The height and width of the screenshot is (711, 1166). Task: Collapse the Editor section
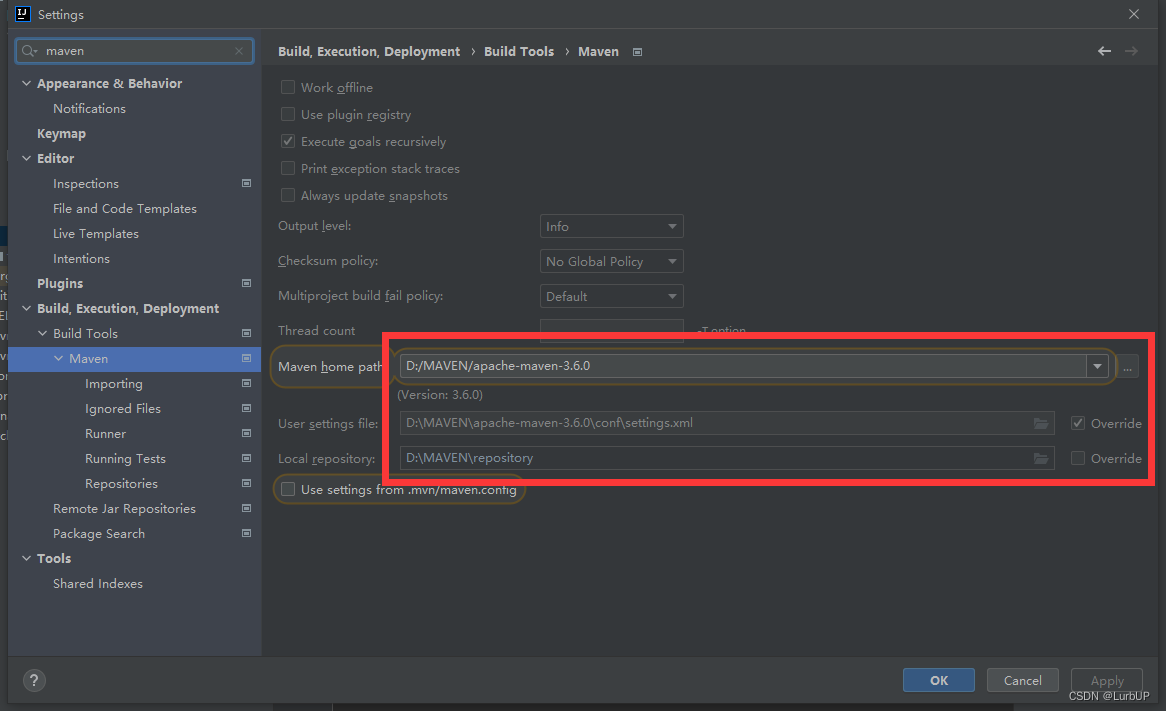click(x=27, y=158)
